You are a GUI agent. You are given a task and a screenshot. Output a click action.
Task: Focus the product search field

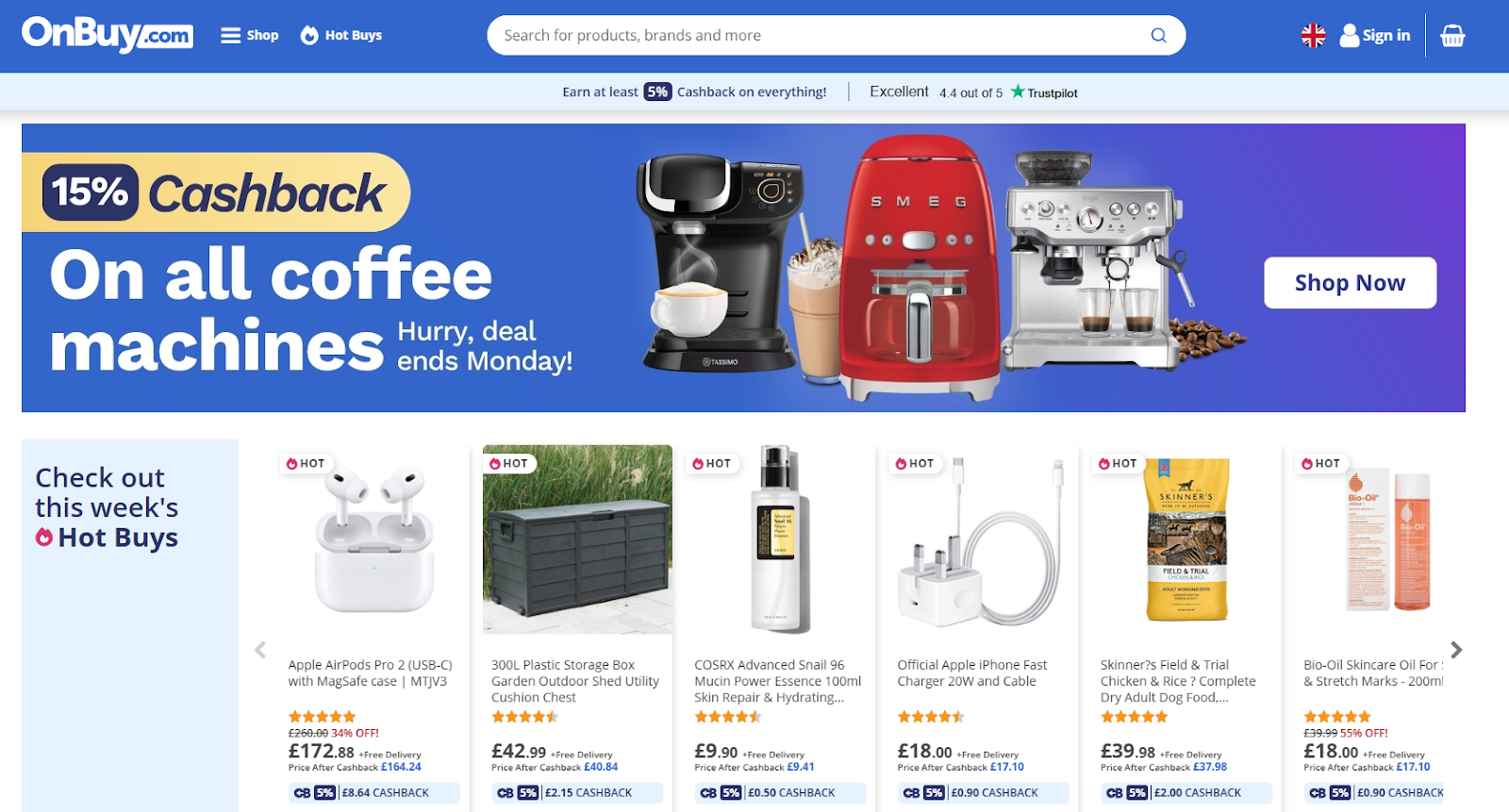coord(821,36)
